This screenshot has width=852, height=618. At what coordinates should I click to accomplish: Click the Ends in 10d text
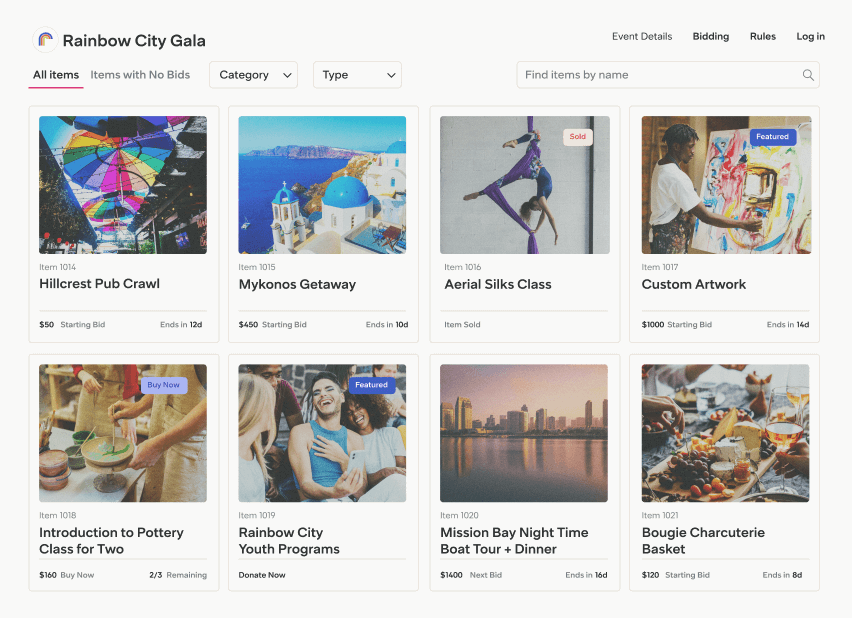(x=387, y=324)
